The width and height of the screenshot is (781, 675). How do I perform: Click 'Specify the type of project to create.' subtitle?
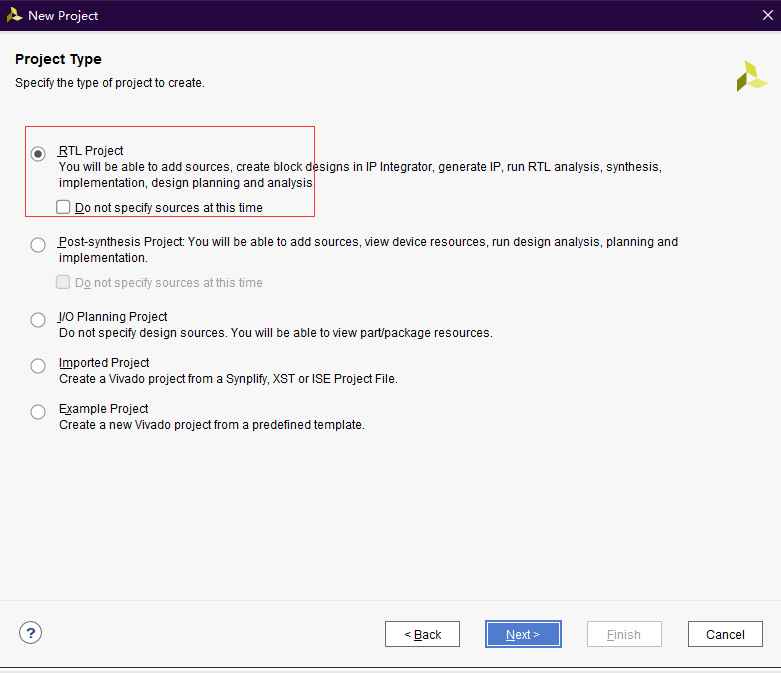click(x=110, y=83)
